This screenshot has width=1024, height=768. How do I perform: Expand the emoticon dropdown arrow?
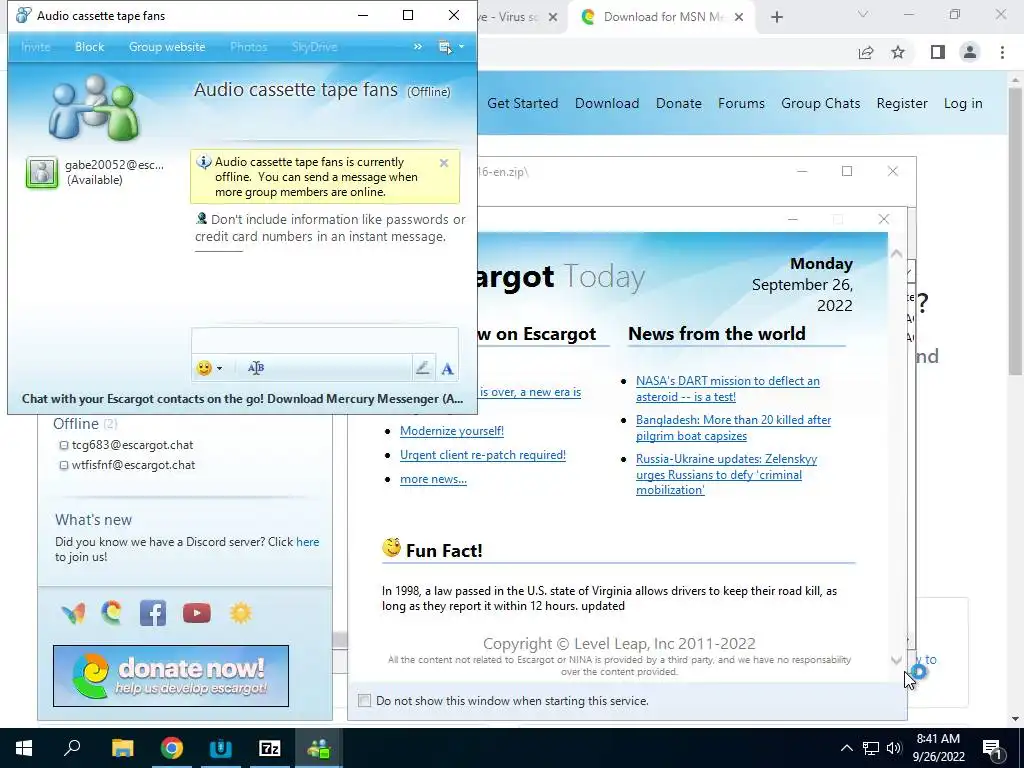219,368
